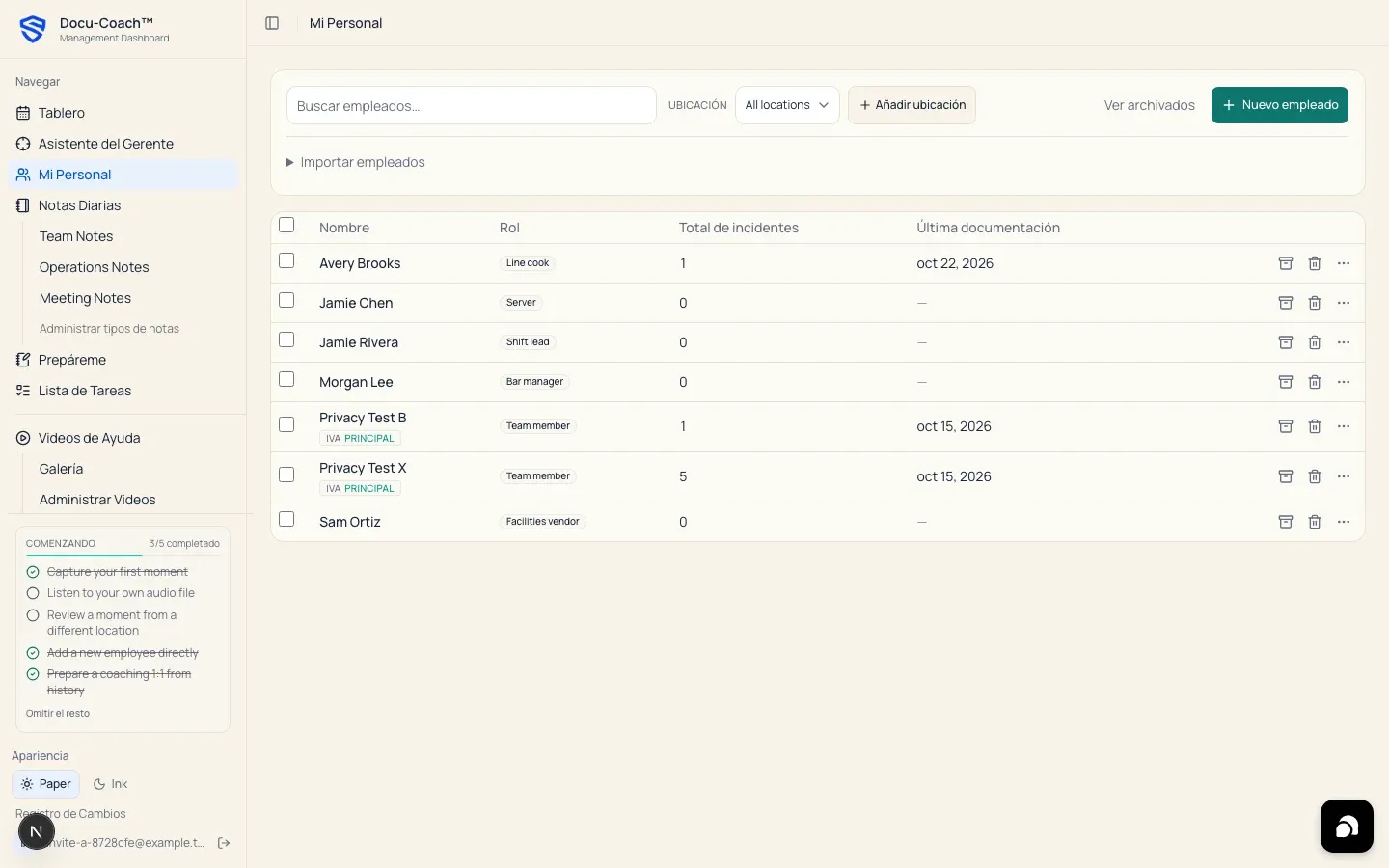Click the Docu-Coach shield logo
This screenshot has width=1389, height=868.
click(x=33, y=30)
